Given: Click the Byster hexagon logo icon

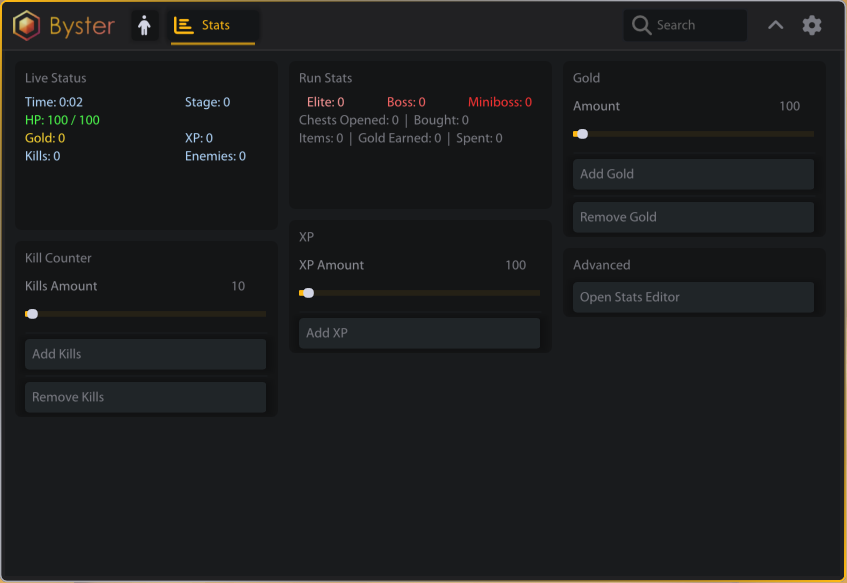Looking at the screenshot, I should pos(26,25).
